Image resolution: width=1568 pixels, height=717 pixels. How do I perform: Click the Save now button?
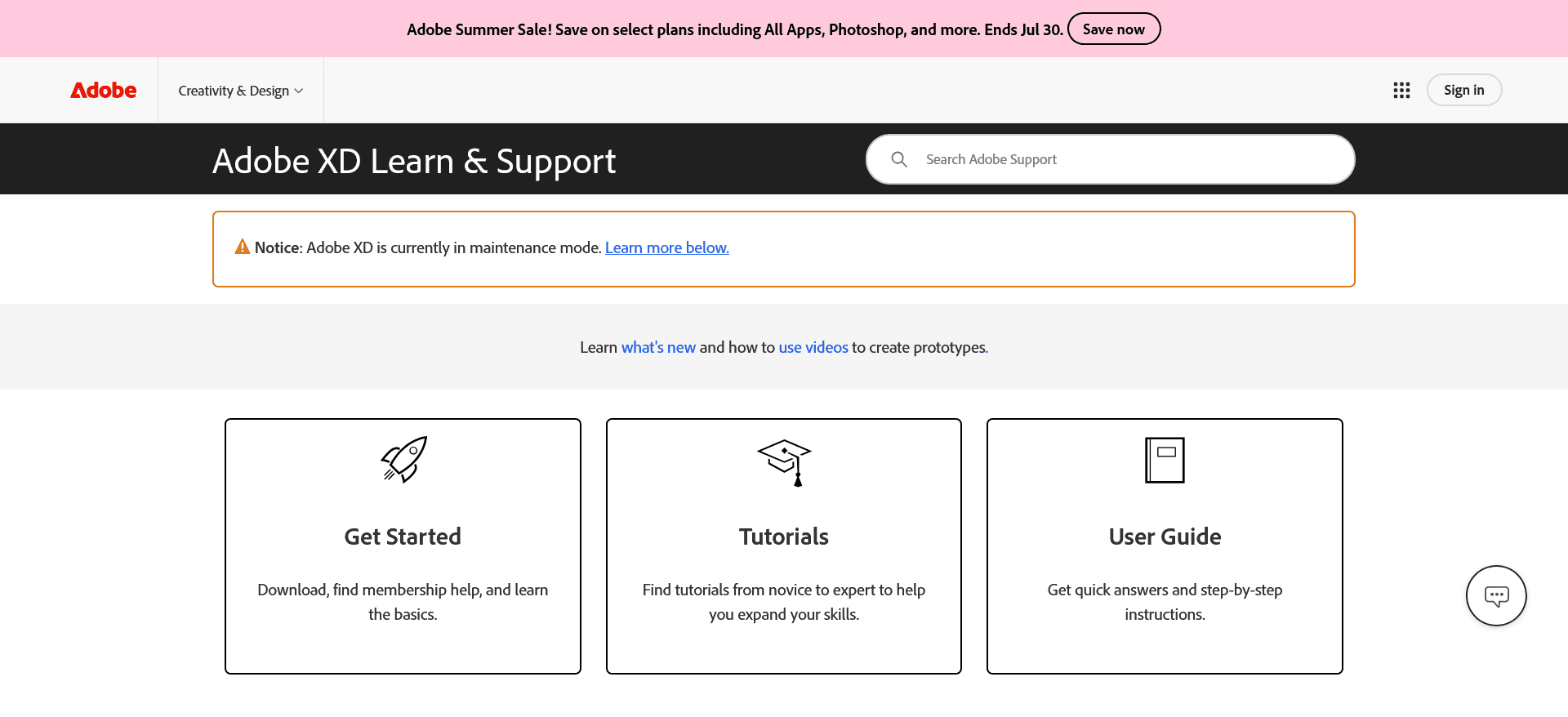[x=1114, y=29]
